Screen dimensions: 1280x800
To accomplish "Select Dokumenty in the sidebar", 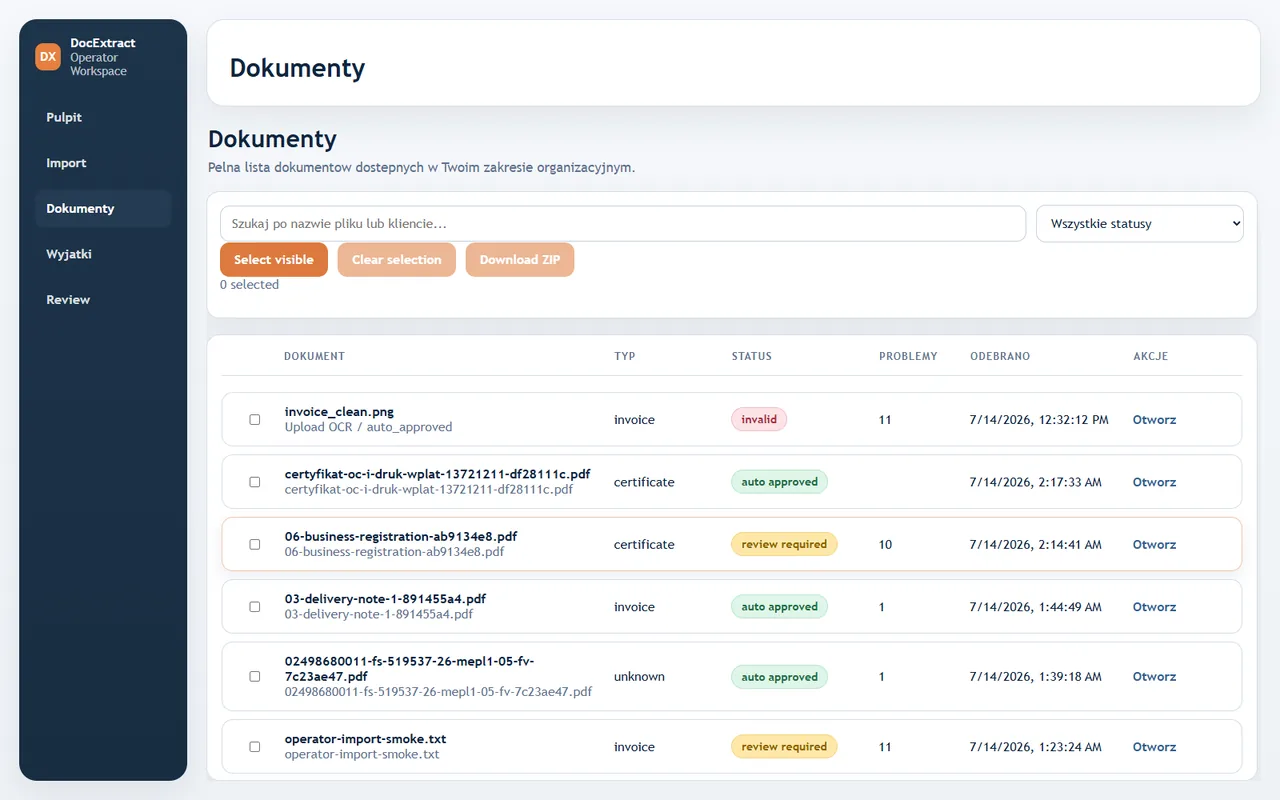I will 103,208.
